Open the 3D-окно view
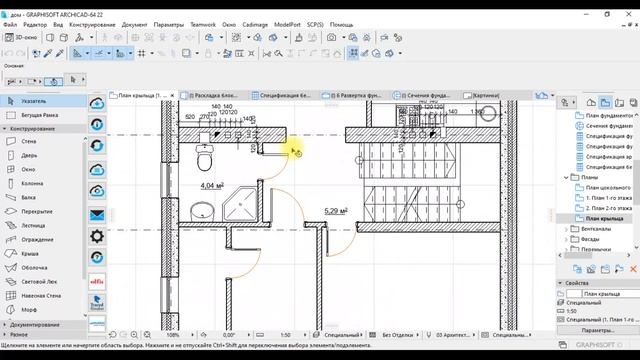Image resolution: width=640 pixels, height=360 pixels. point(22,38)
